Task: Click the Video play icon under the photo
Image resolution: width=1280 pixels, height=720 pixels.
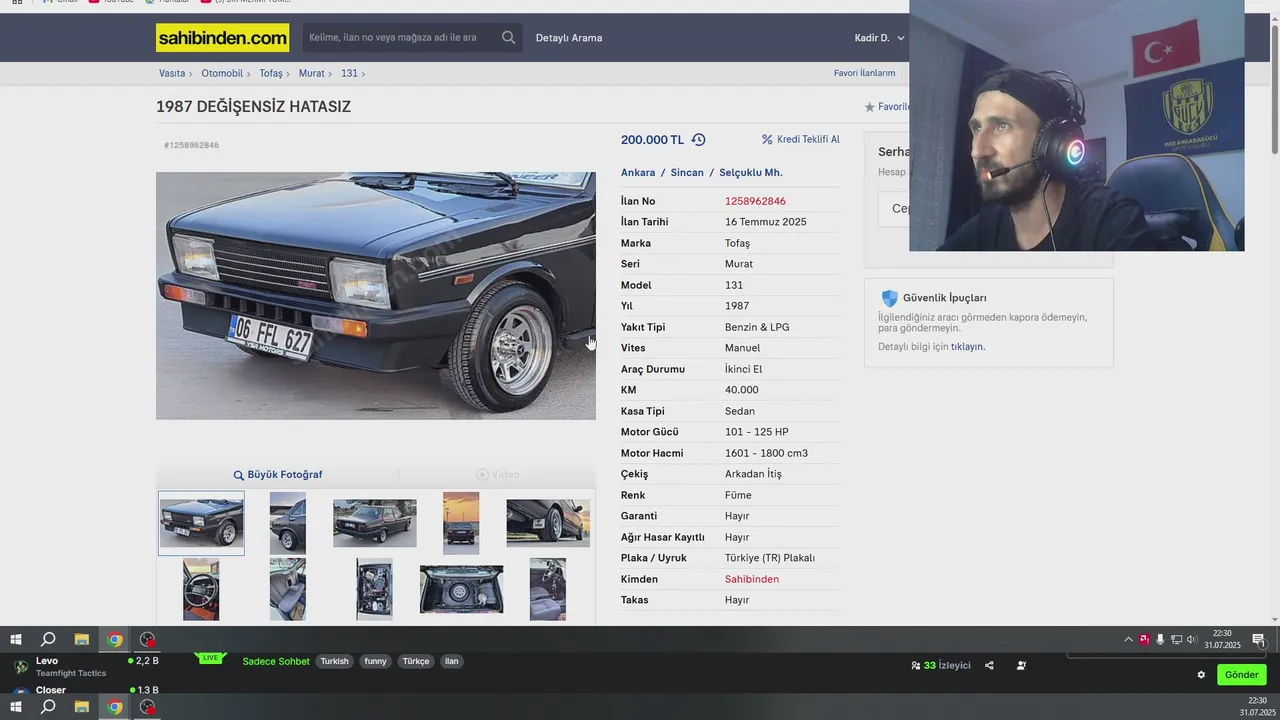Action: (482, 475)
